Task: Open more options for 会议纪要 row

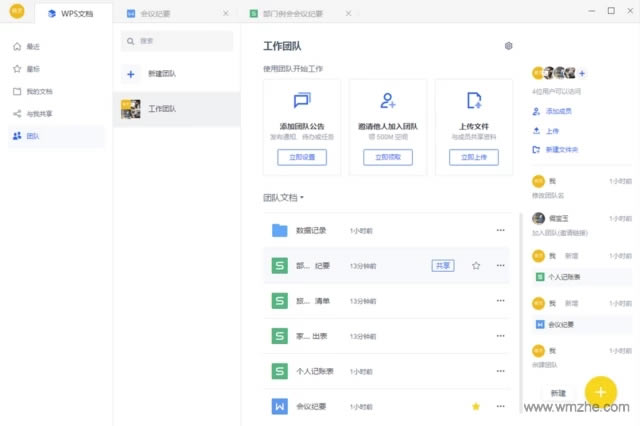Action: tap(500, 406)
